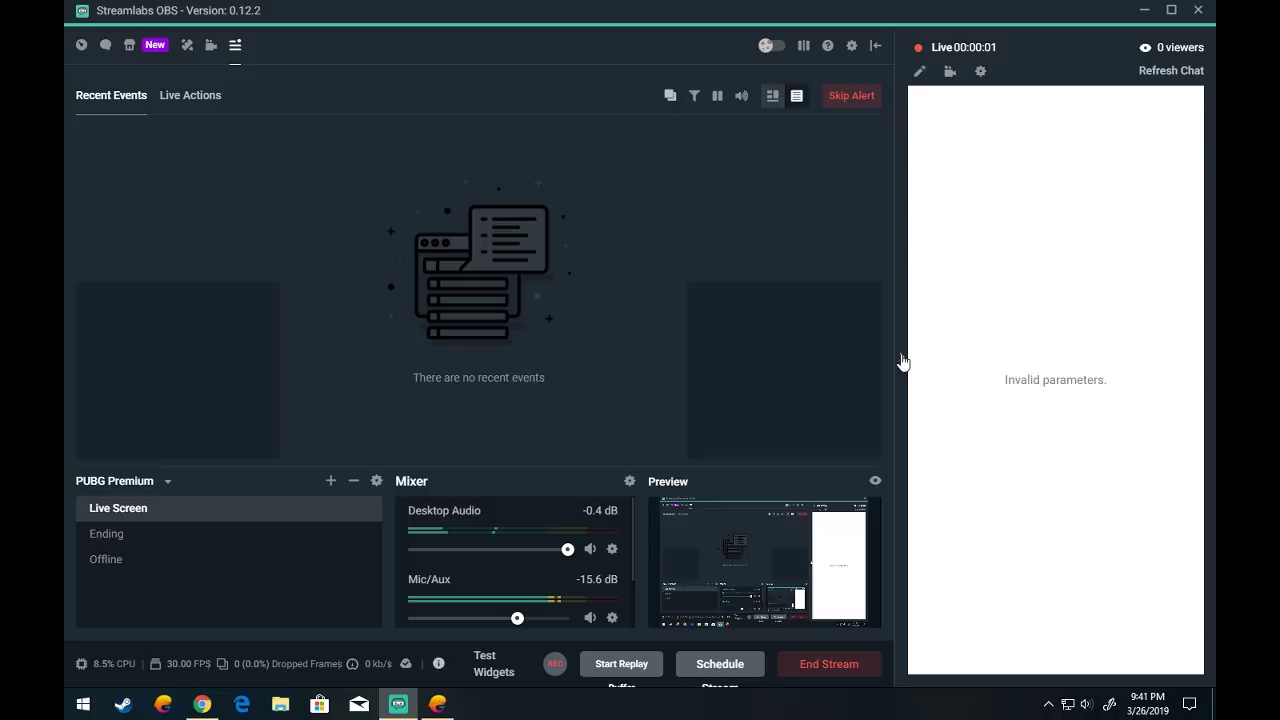Open Desktop Audio source settings gear
1280x720 pixels.
coord(612,549)
